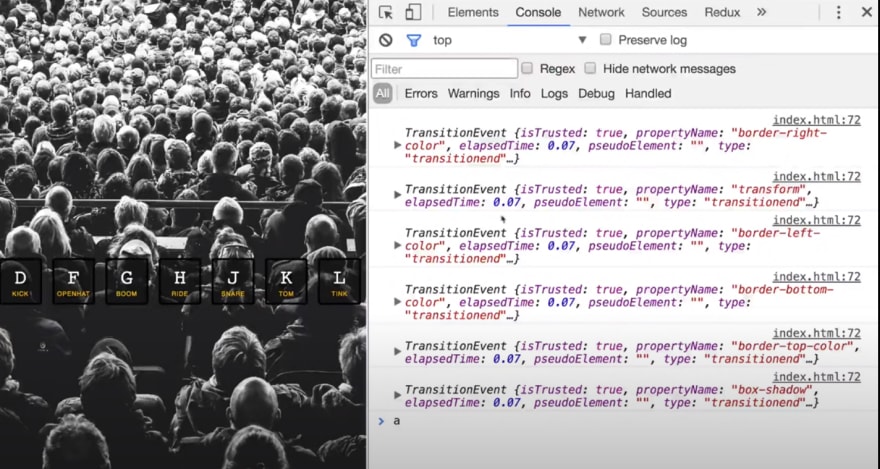
Task: Filter console by Info
Action: coord(520,94)
